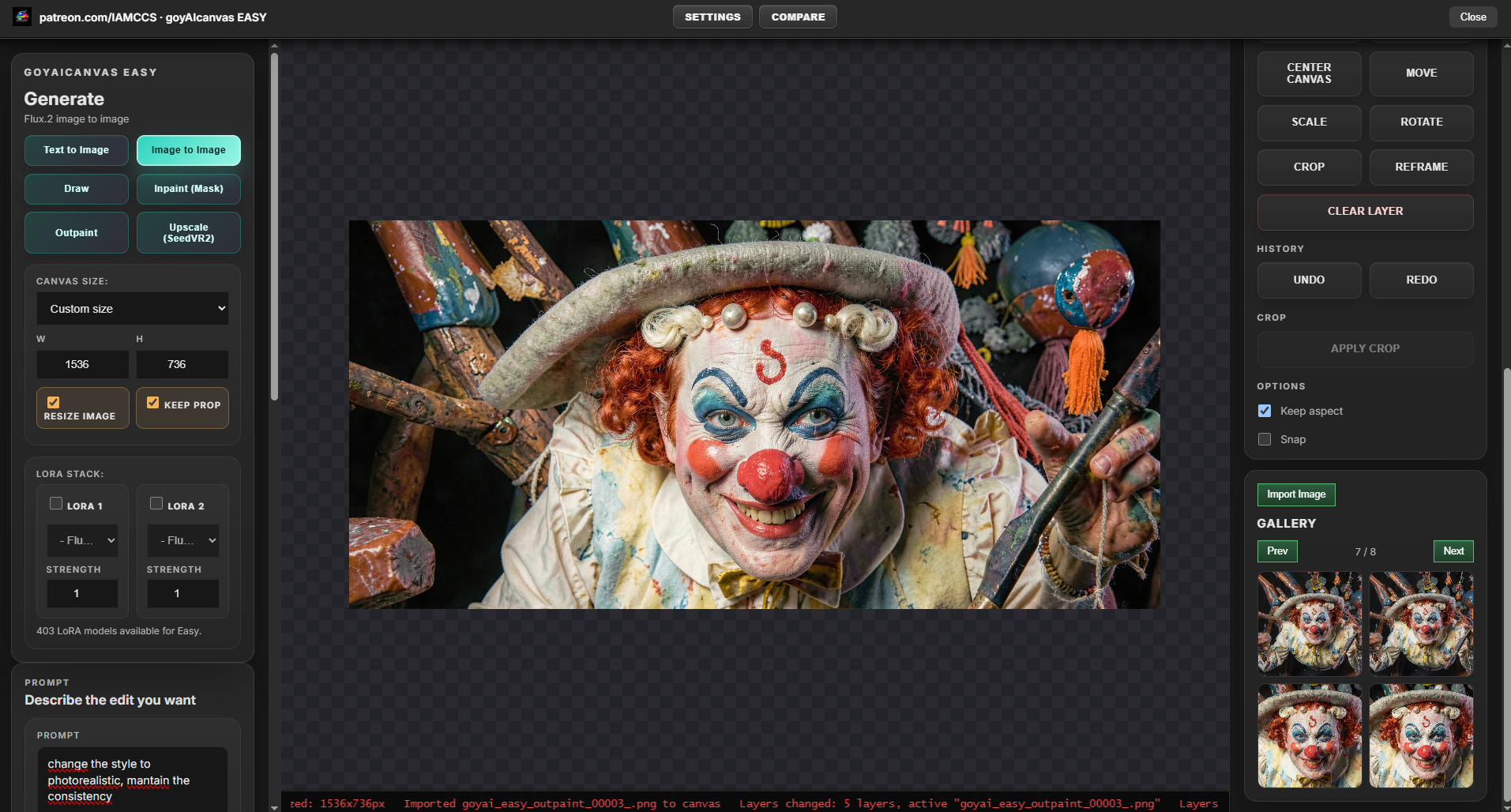Screen dimensions: 1511x812
Task: Open the LORA 2 model dropdown
Action: tap(182, 540)
